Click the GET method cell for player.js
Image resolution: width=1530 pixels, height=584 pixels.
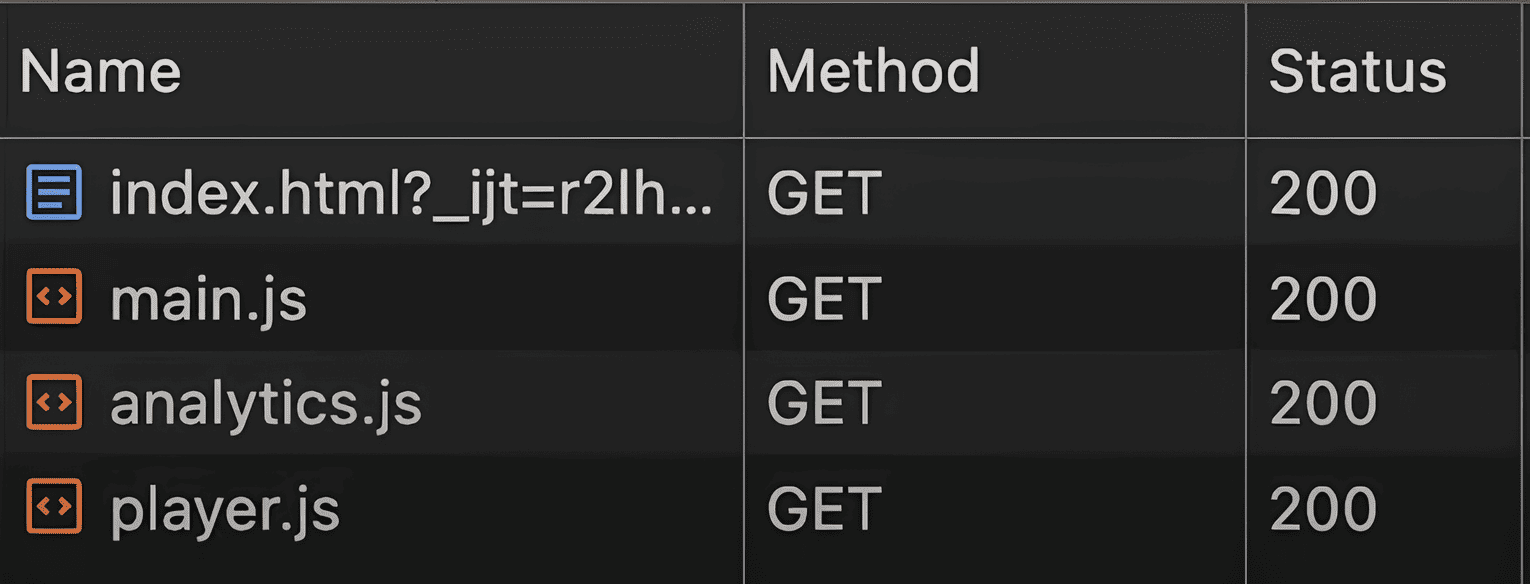[x=824, y=508]
